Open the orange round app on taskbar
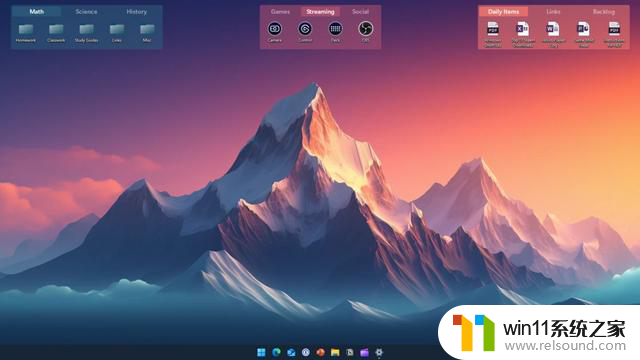640x360 pixels. pos(320,352)
